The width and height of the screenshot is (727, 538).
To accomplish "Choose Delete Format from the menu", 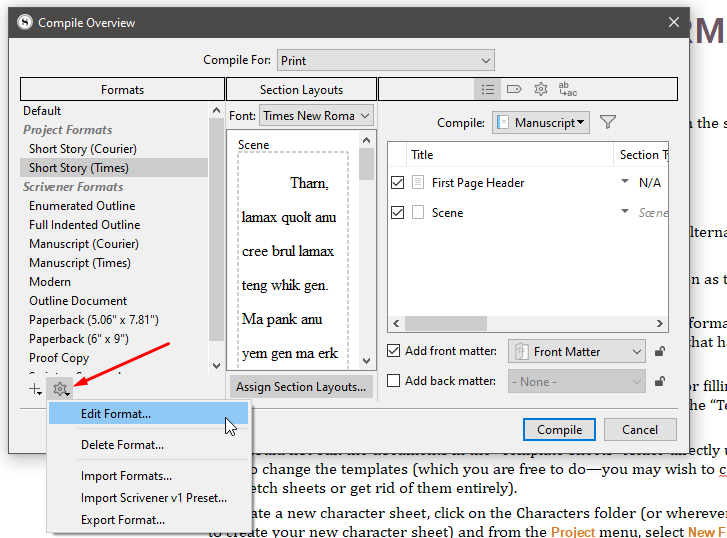I will click(x=148, y=445).
